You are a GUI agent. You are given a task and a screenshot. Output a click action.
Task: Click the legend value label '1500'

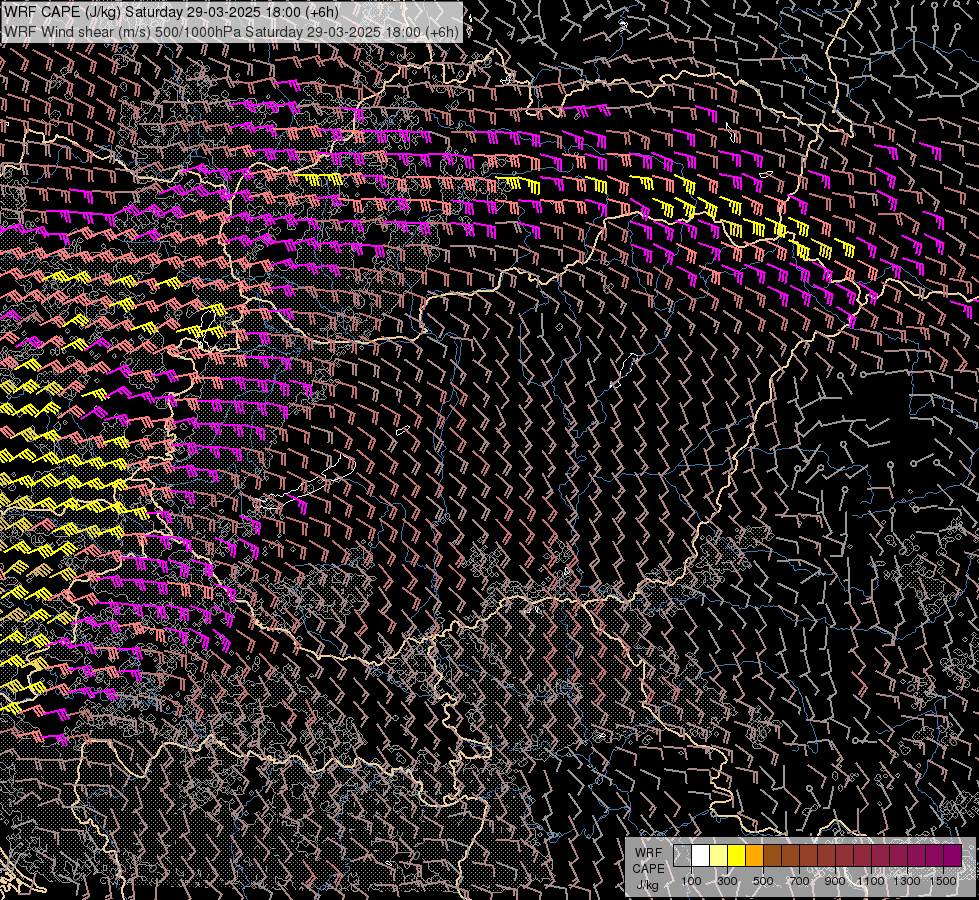coord(943,881)
